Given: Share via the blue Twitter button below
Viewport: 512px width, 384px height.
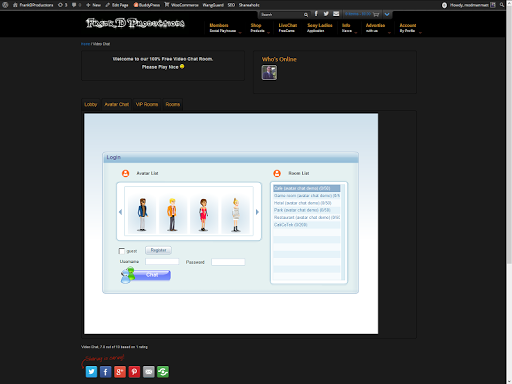Looking at the screenshot, I should pos(91,372).
